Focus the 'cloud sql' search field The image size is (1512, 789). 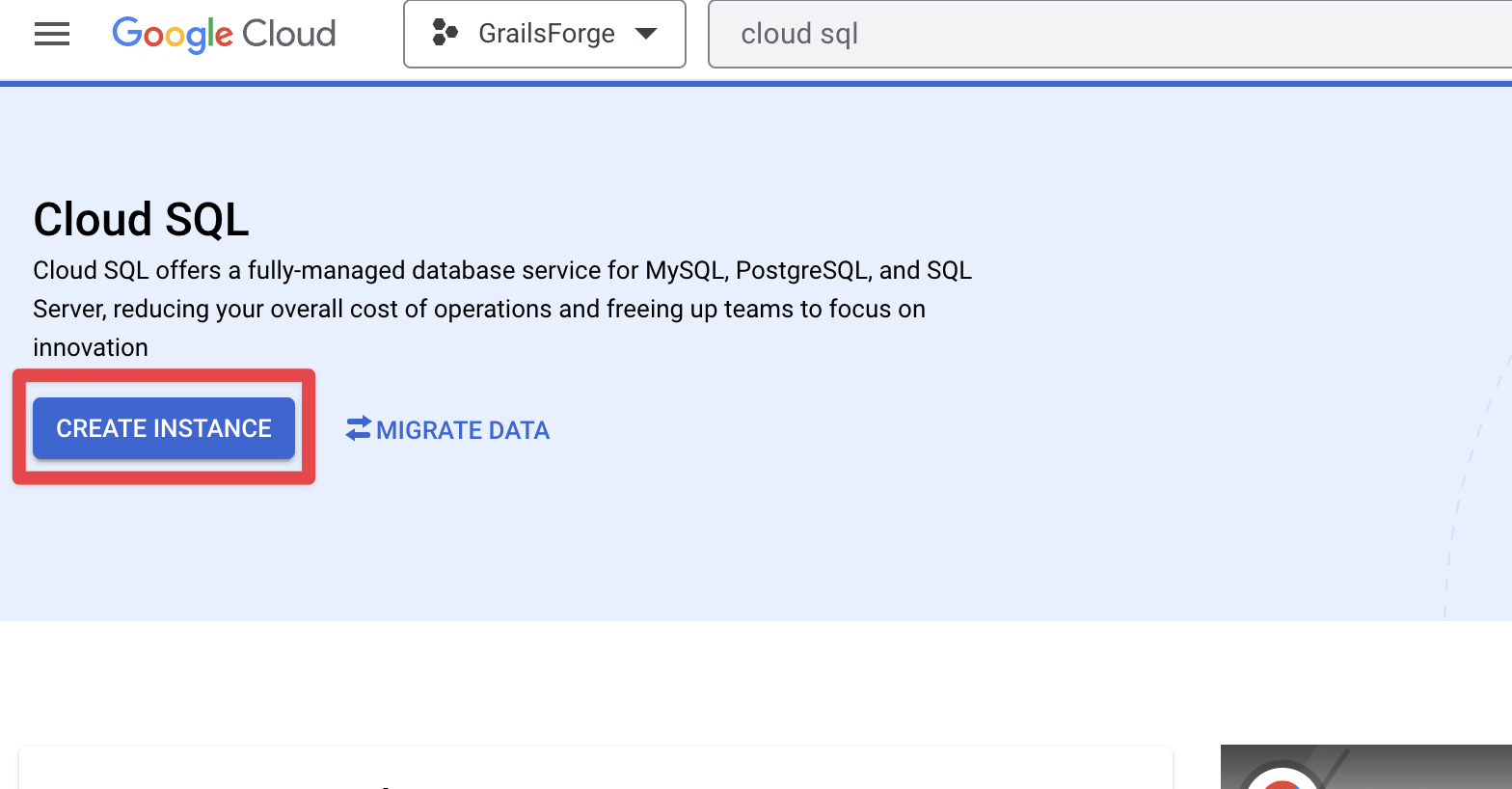coord(1110,34)
